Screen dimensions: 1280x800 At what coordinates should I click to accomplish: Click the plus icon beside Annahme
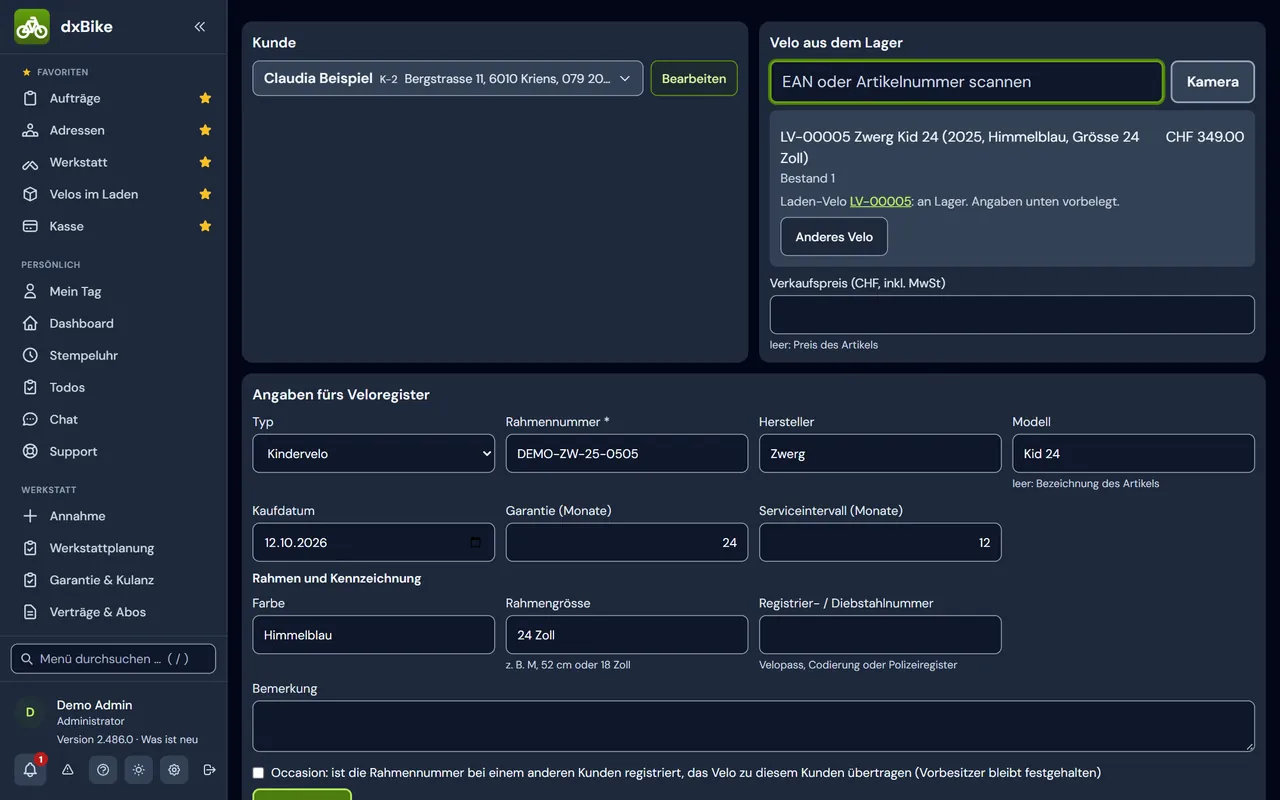30,516
